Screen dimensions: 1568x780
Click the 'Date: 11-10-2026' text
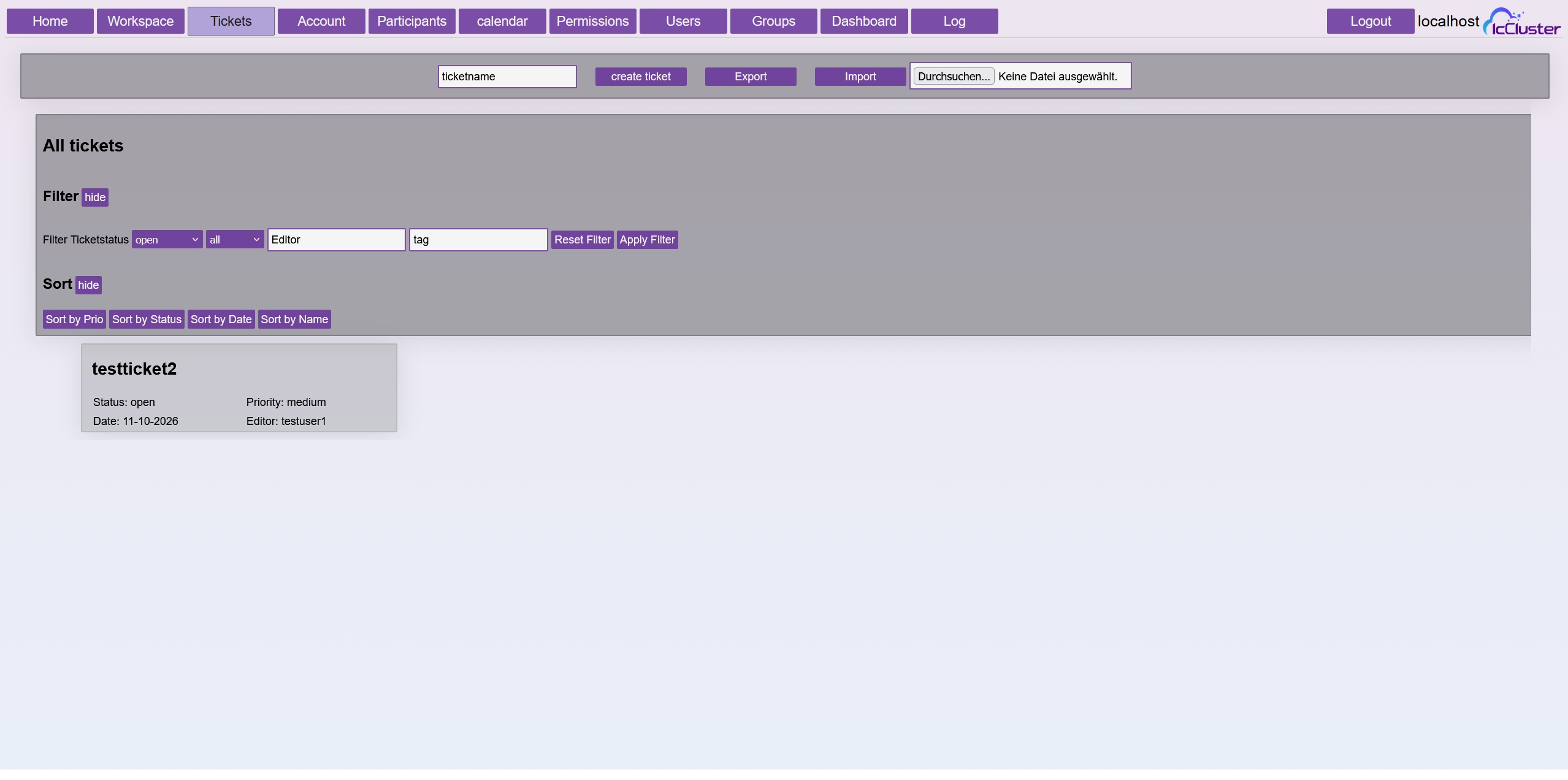[136, 421]
